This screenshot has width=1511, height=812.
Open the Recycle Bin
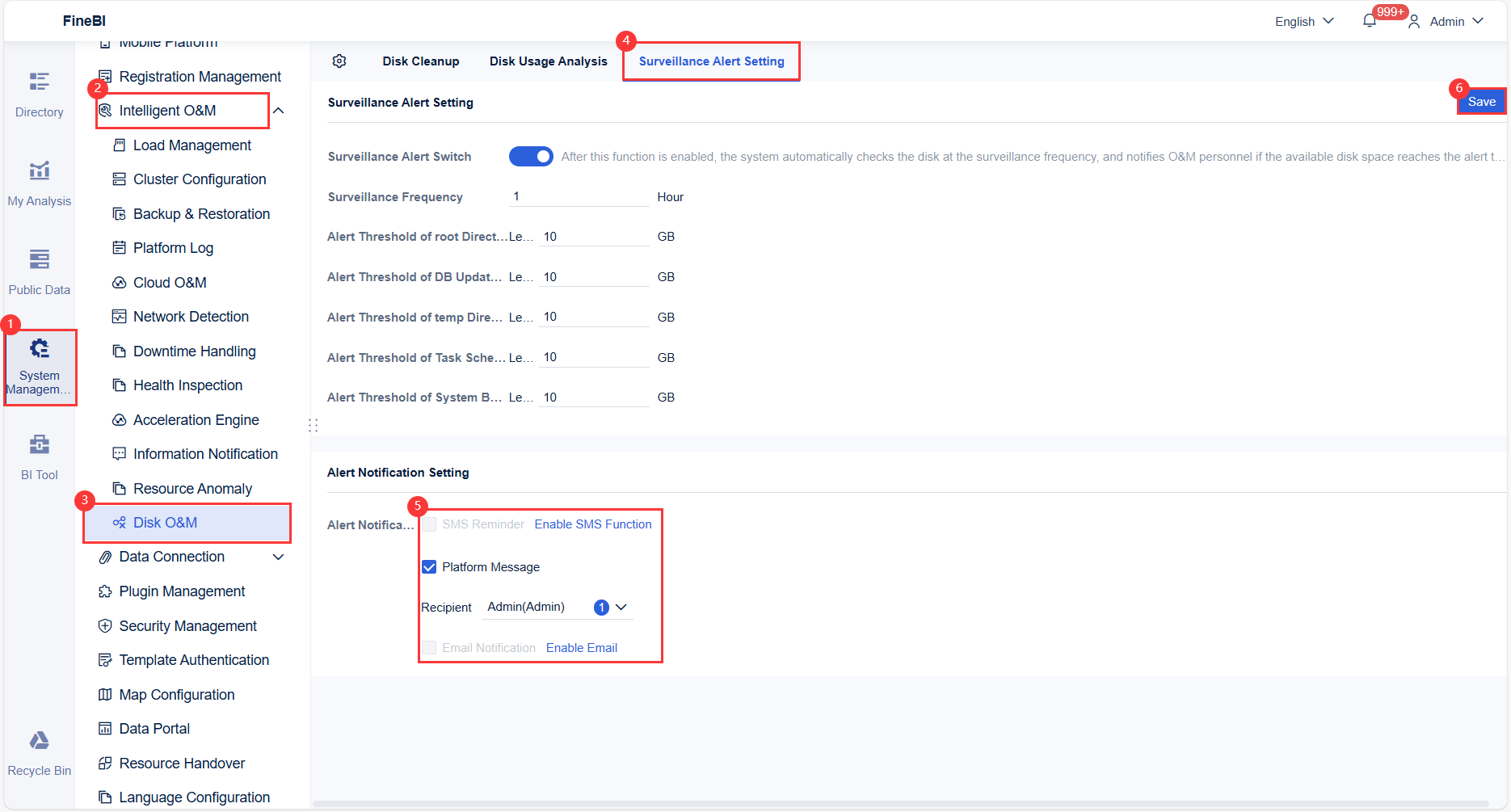coord(38,751)
